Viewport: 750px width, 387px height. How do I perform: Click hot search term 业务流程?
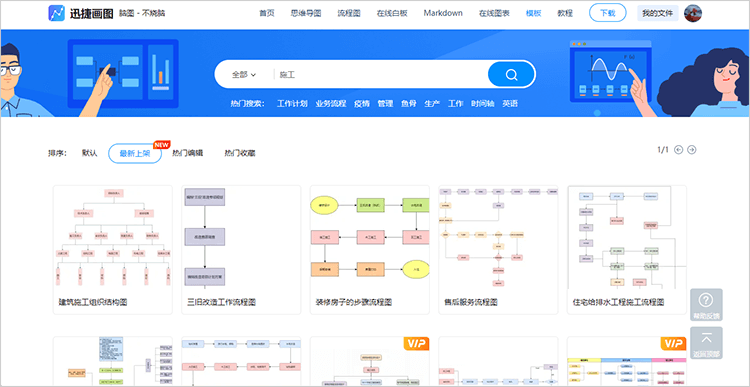[331, 103]
